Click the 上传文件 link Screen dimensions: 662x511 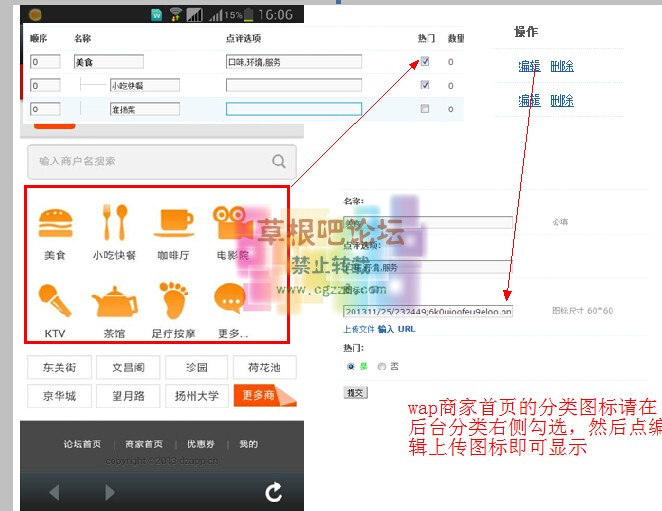point(358,329)
